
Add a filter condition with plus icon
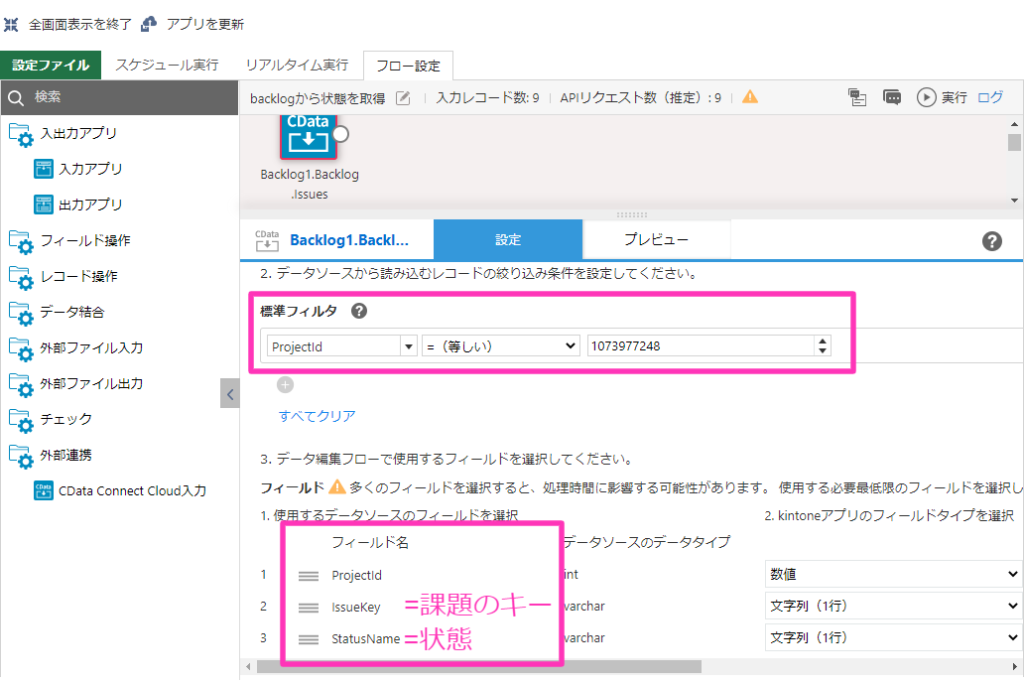(x=285, y=385)
